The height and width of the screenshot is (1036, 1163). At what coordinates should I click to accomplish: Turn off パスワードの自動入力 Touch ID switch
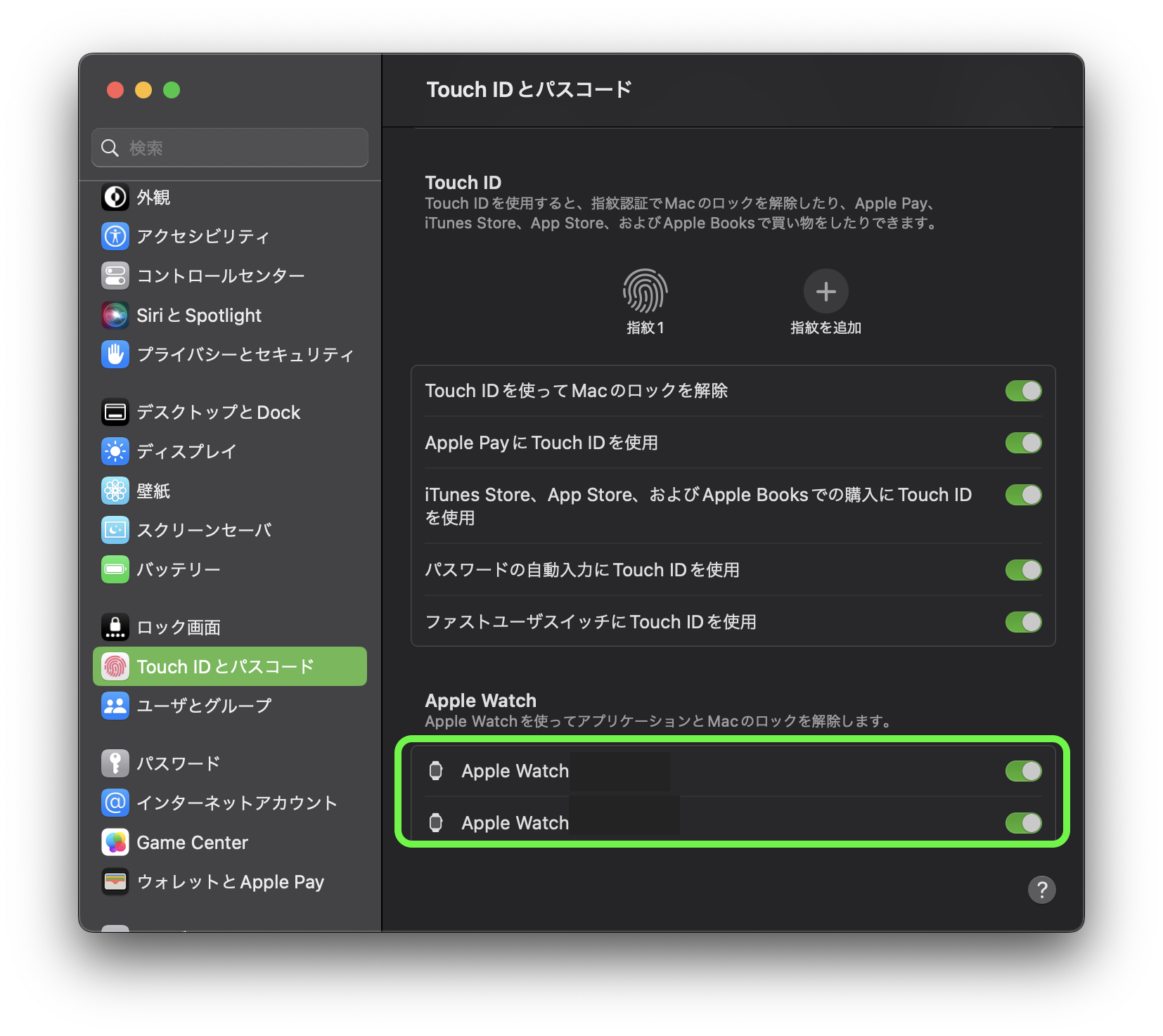[x=1024, y=570]
